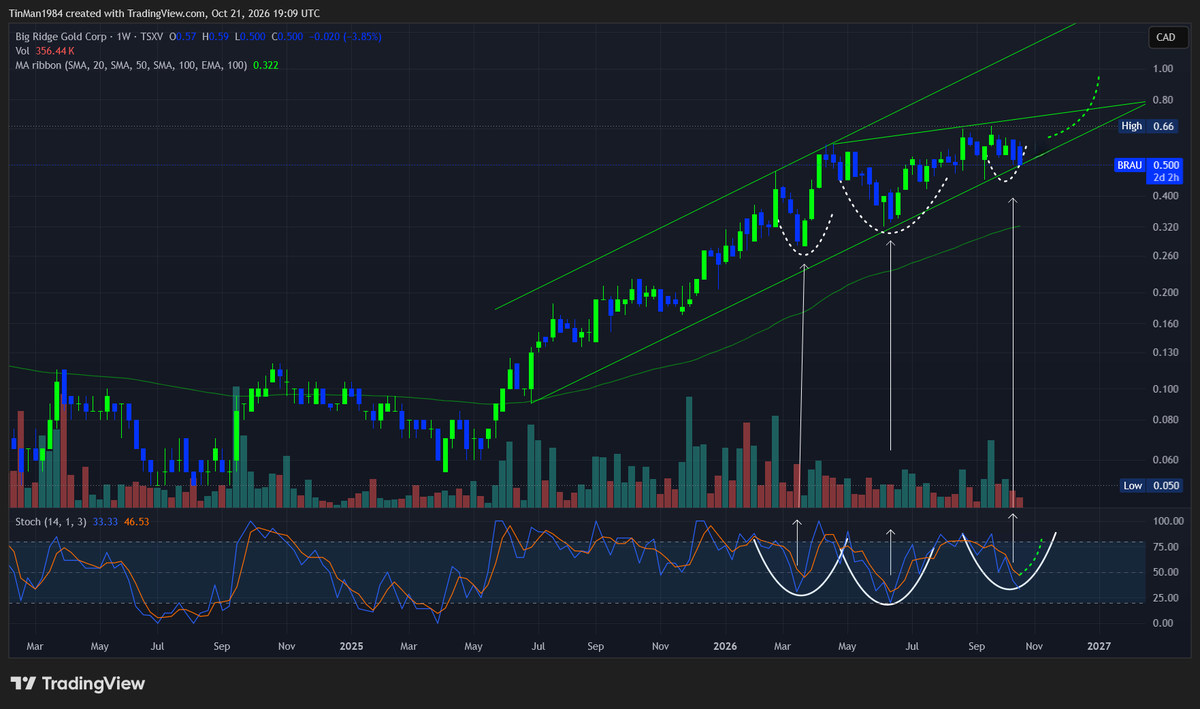Click the 25.00 Stoch axis label
1200x709 pixels.
click(1166, 598)
